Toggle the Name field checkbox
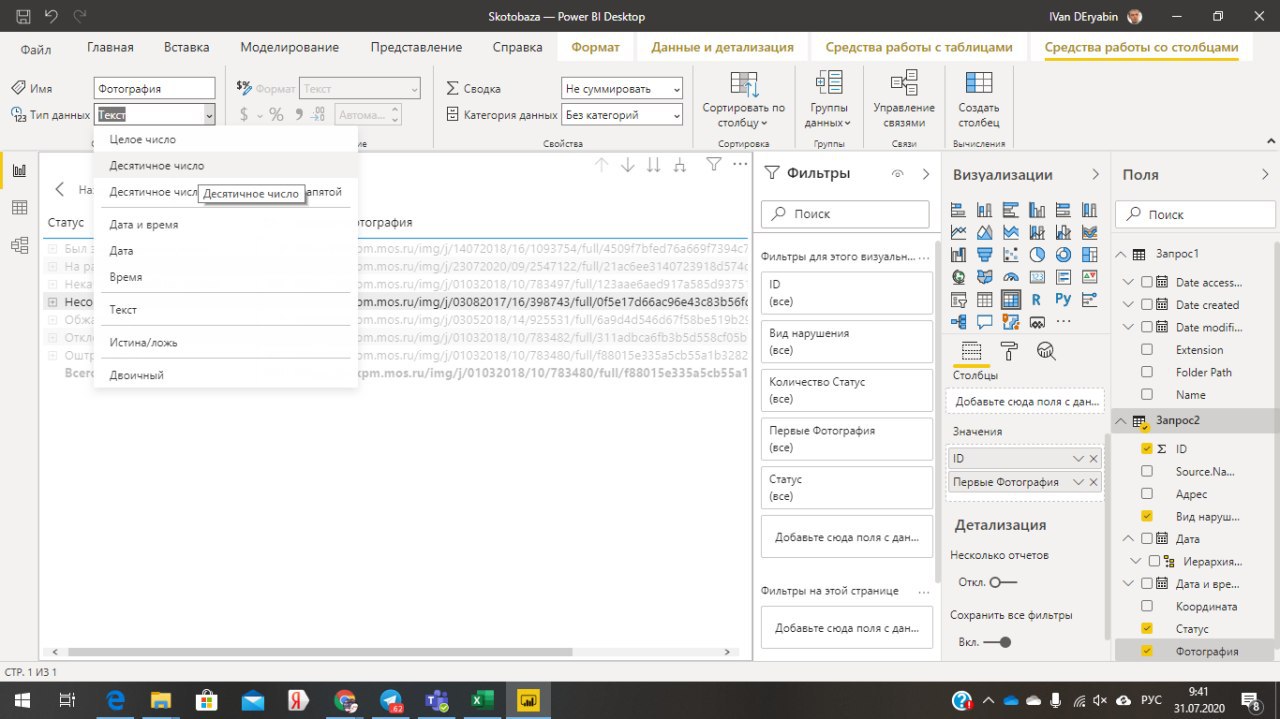 [1147, 395]
